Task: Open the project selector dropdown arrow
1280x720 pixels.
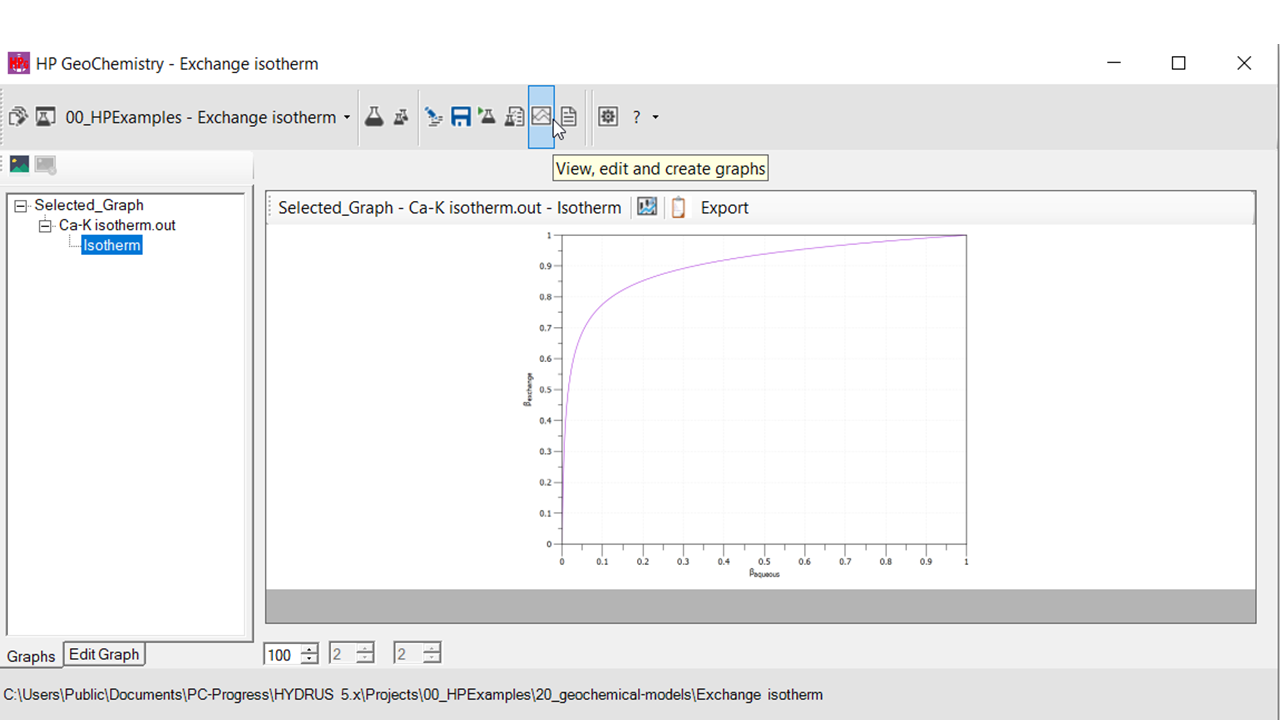Action: (x=347, y=117)
